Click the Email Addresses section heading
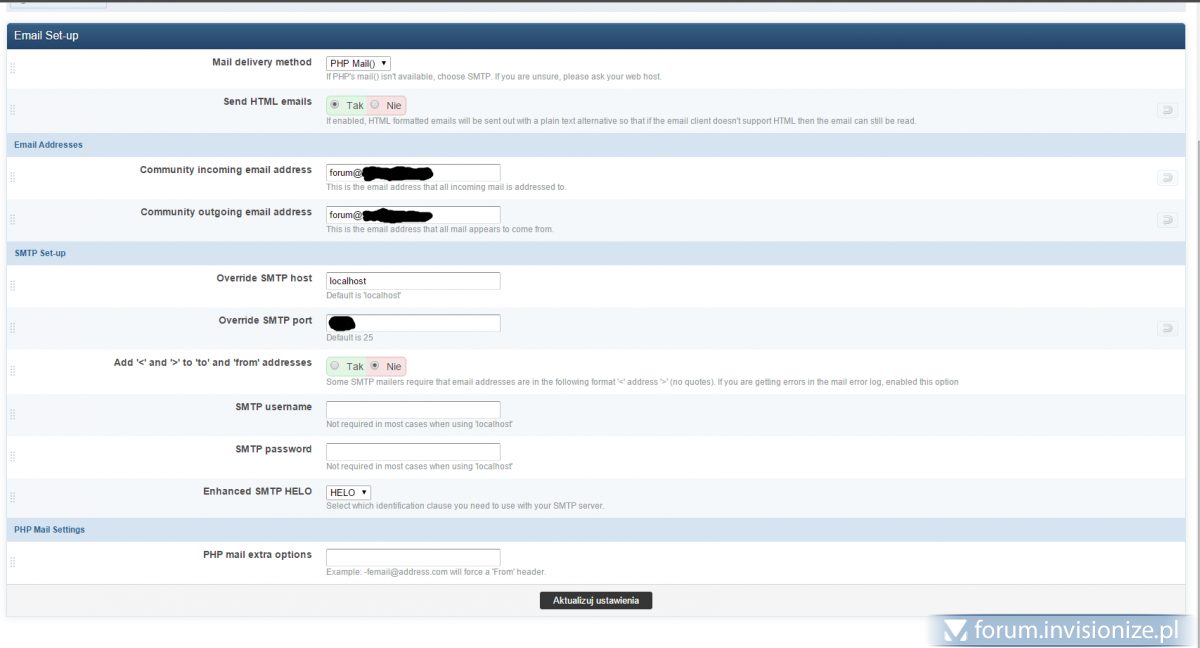The width and height of the screenshot is (1200, 648). (48, 145)
